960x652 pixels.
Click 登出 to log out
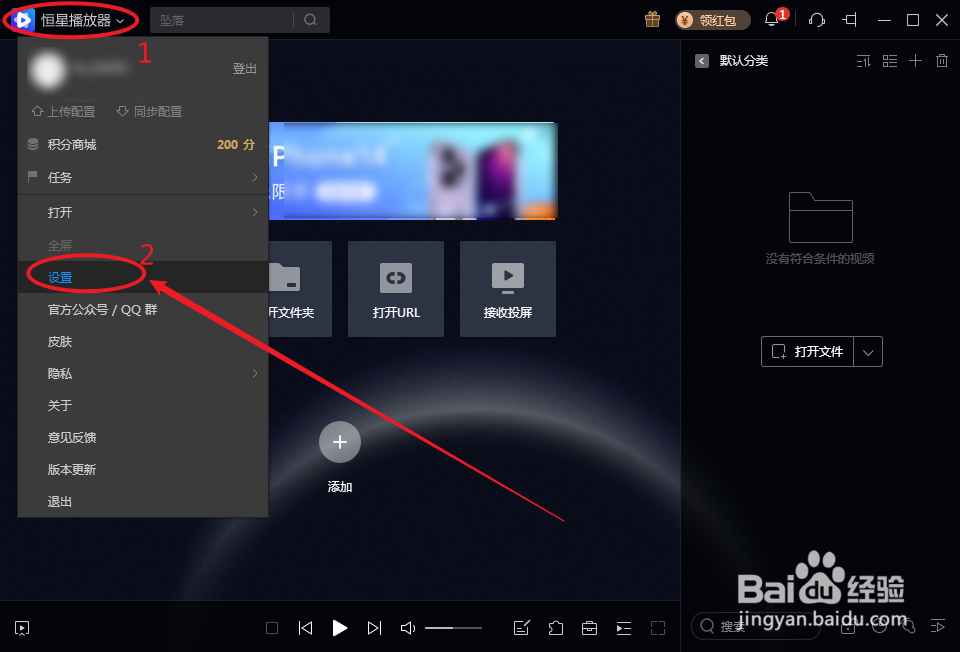pyautogui.click(x=244, y=69)
